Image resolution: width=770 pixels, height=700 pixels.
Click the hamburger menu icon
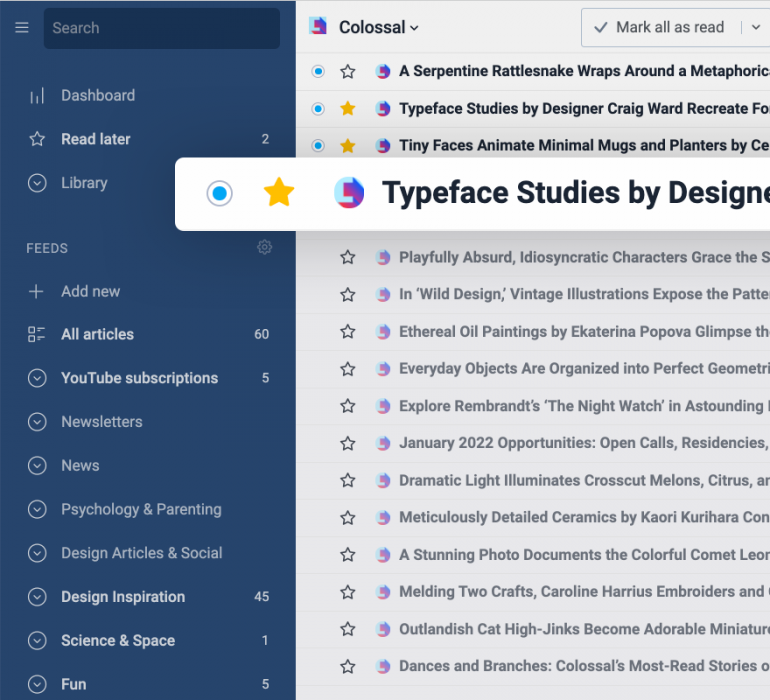click(x=22, y=28)
